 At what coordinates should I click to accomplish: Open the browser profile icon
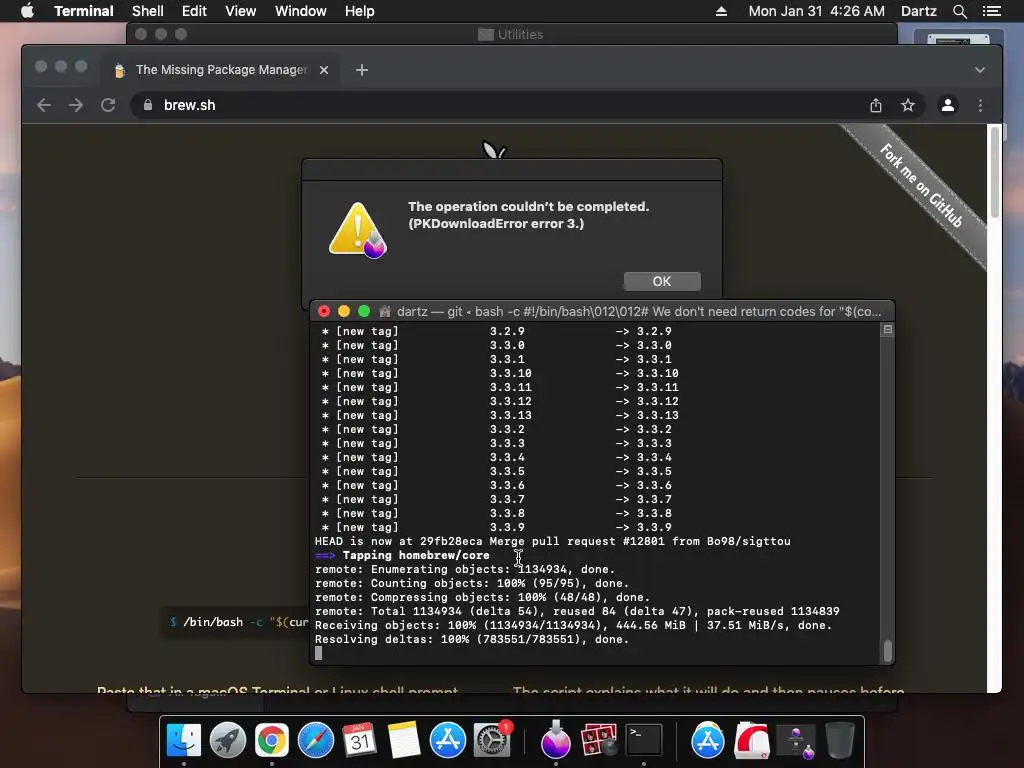[x=948, y=105]
